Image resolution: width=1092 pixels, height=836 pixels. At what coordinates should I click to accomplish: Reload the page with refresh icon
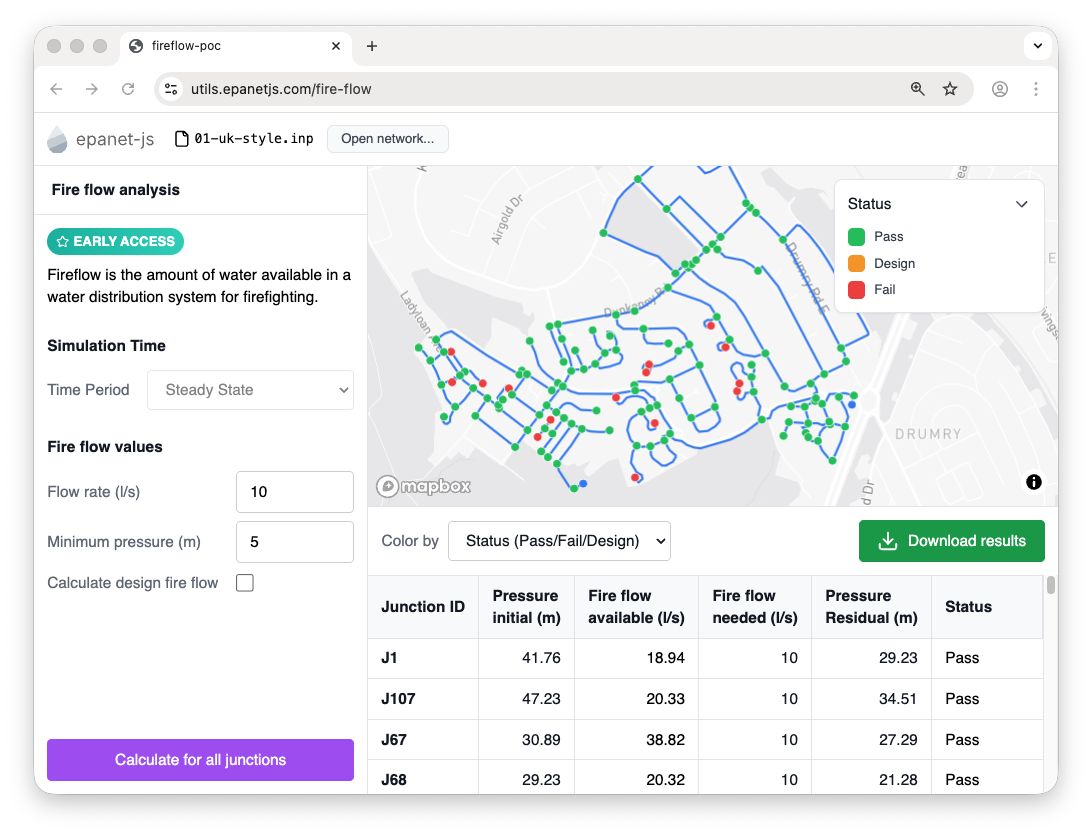[128, 89]
